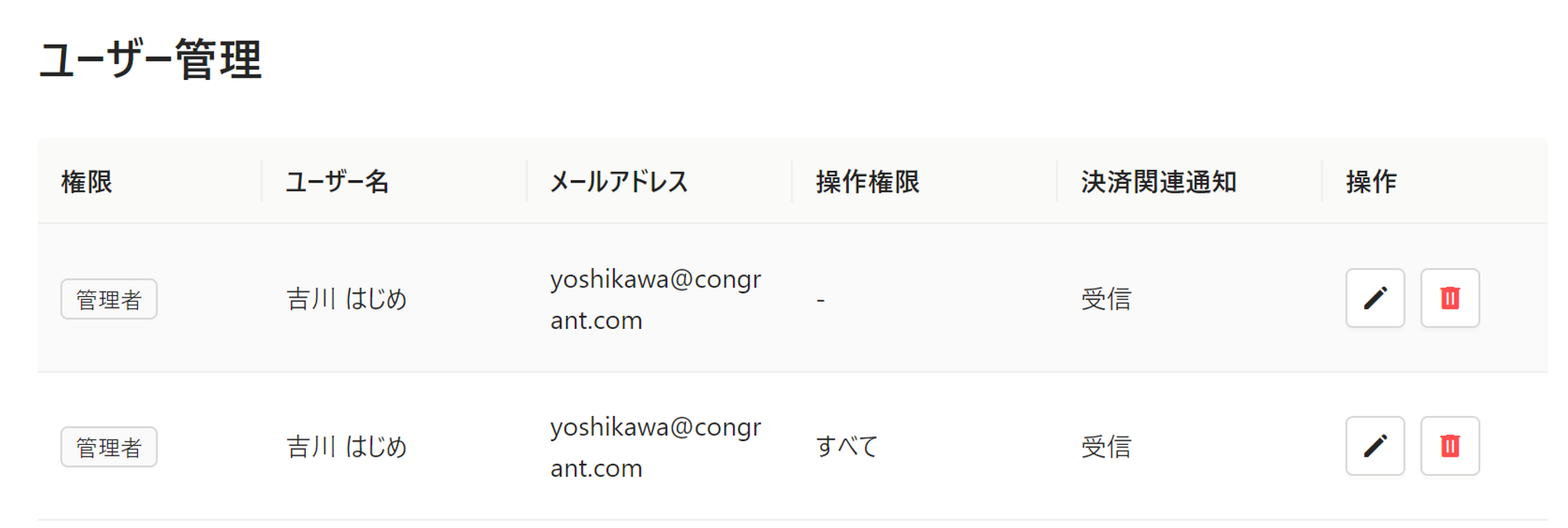Screen dimensions: 1568x528
Task: Click the 操作権限 column header
Action: [x=867, y=182]
